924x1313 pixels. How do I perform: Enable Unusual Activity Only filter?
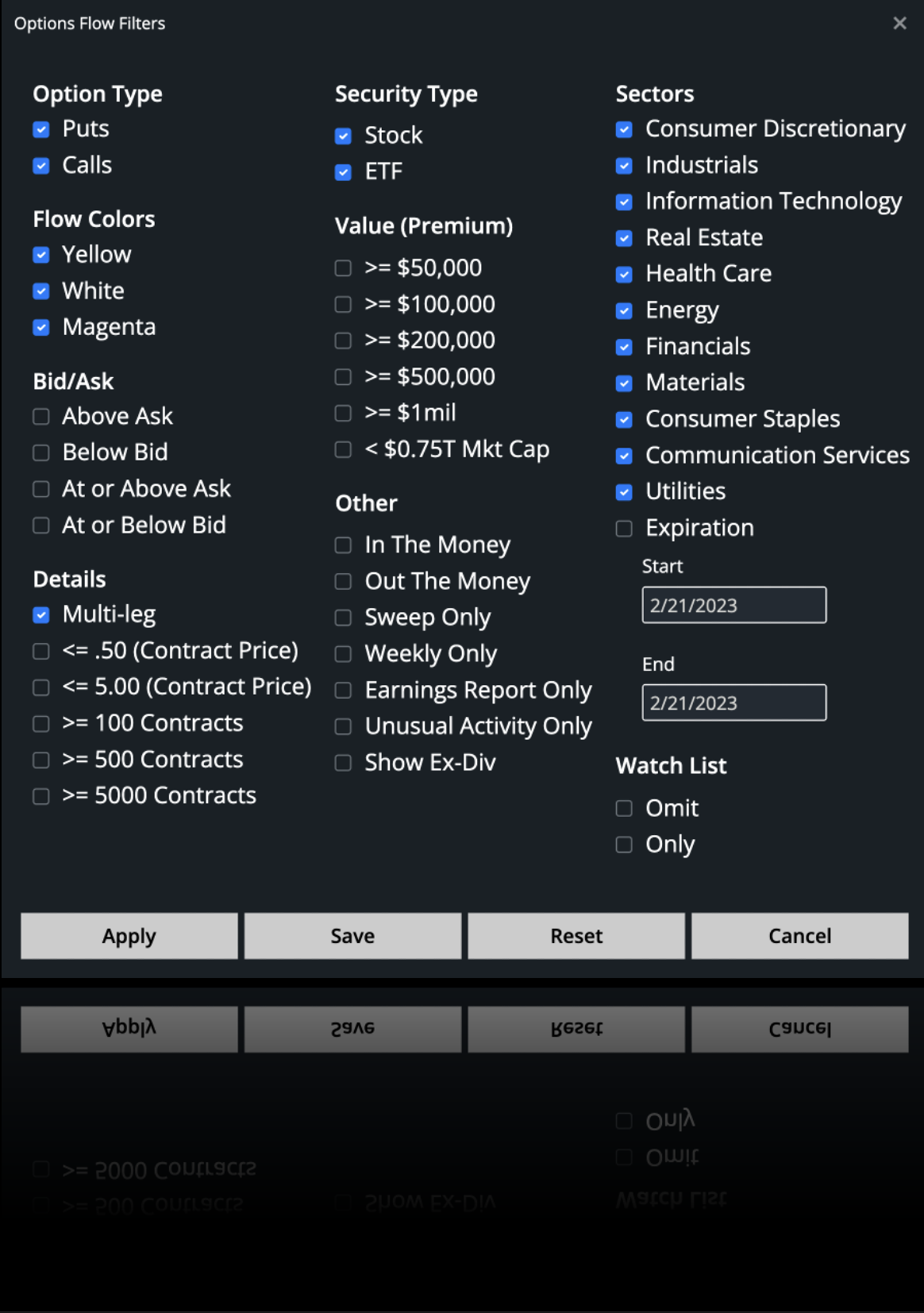[343, 727]
